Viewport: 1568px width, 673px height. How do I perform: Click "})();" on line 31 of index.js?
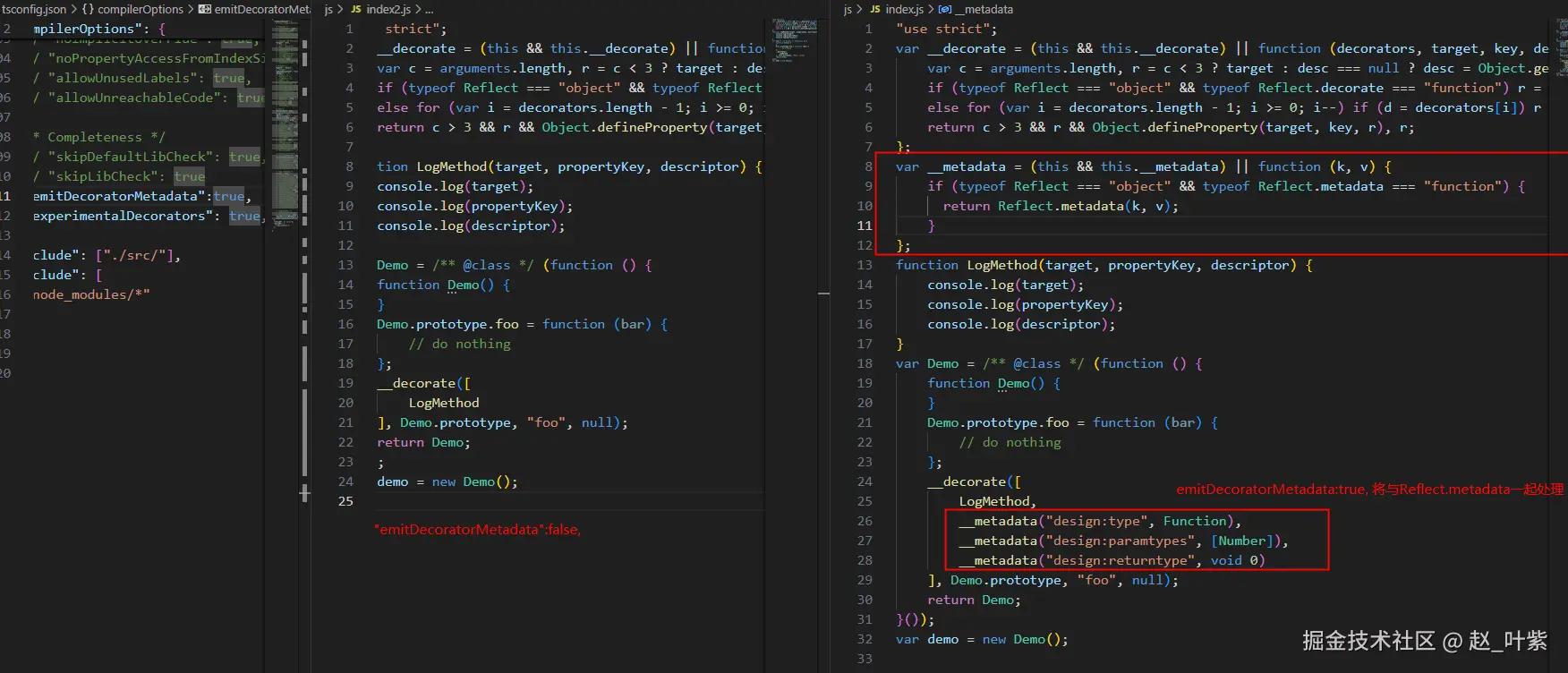click(915, 619)
